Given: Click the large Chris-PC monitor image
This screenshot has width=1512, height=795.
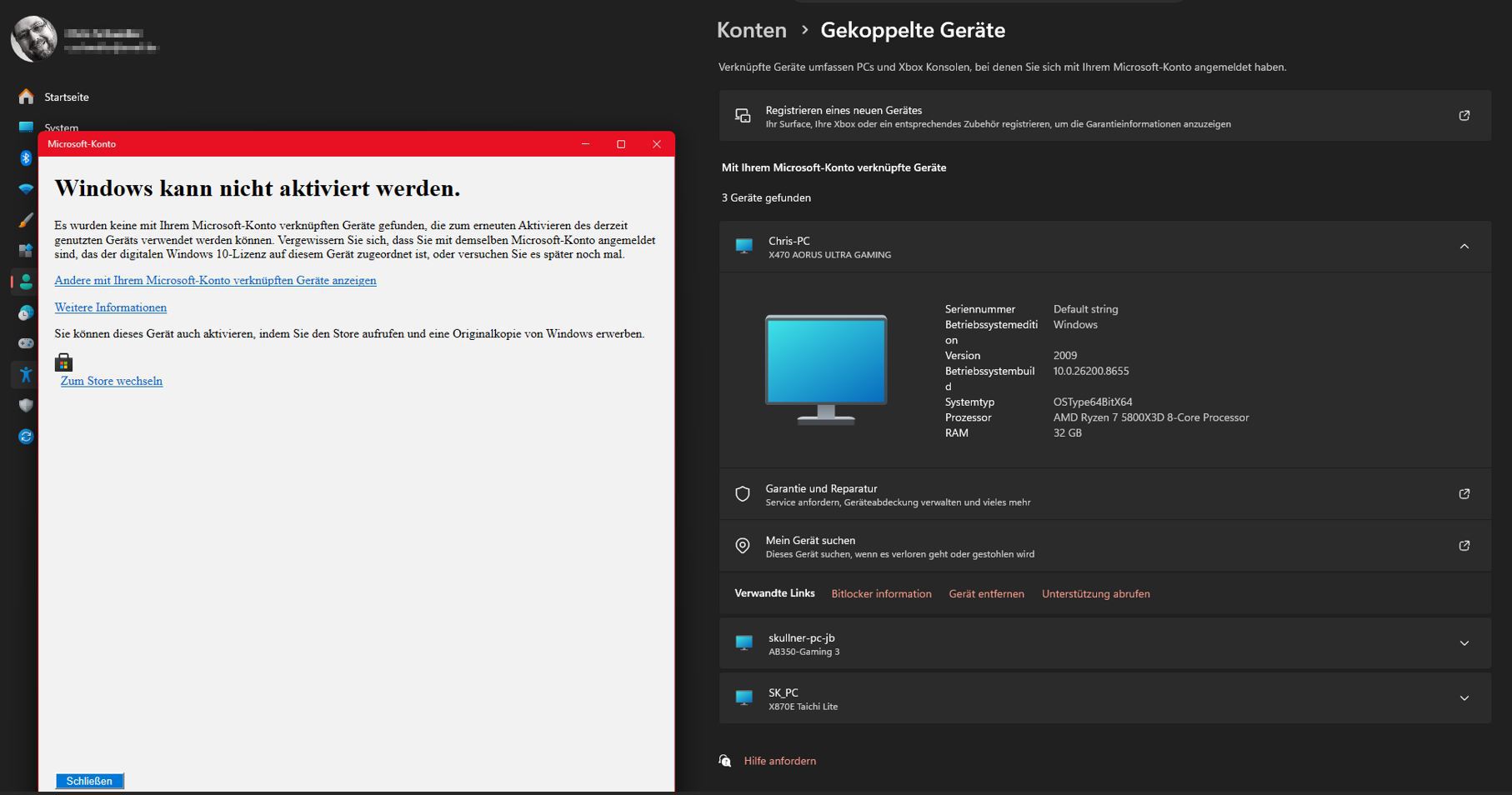Looking at the screenshot, I should 826,370.
